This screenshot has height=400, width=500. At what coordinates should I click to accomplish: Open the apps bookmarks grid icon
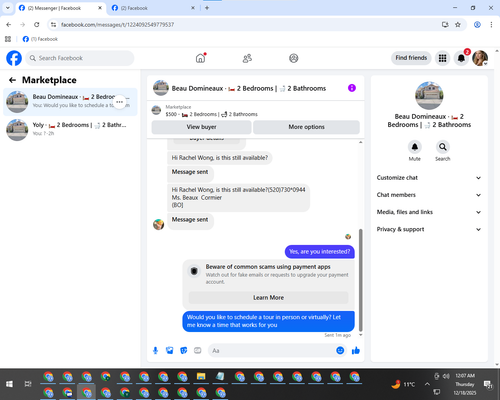[8, 39]
